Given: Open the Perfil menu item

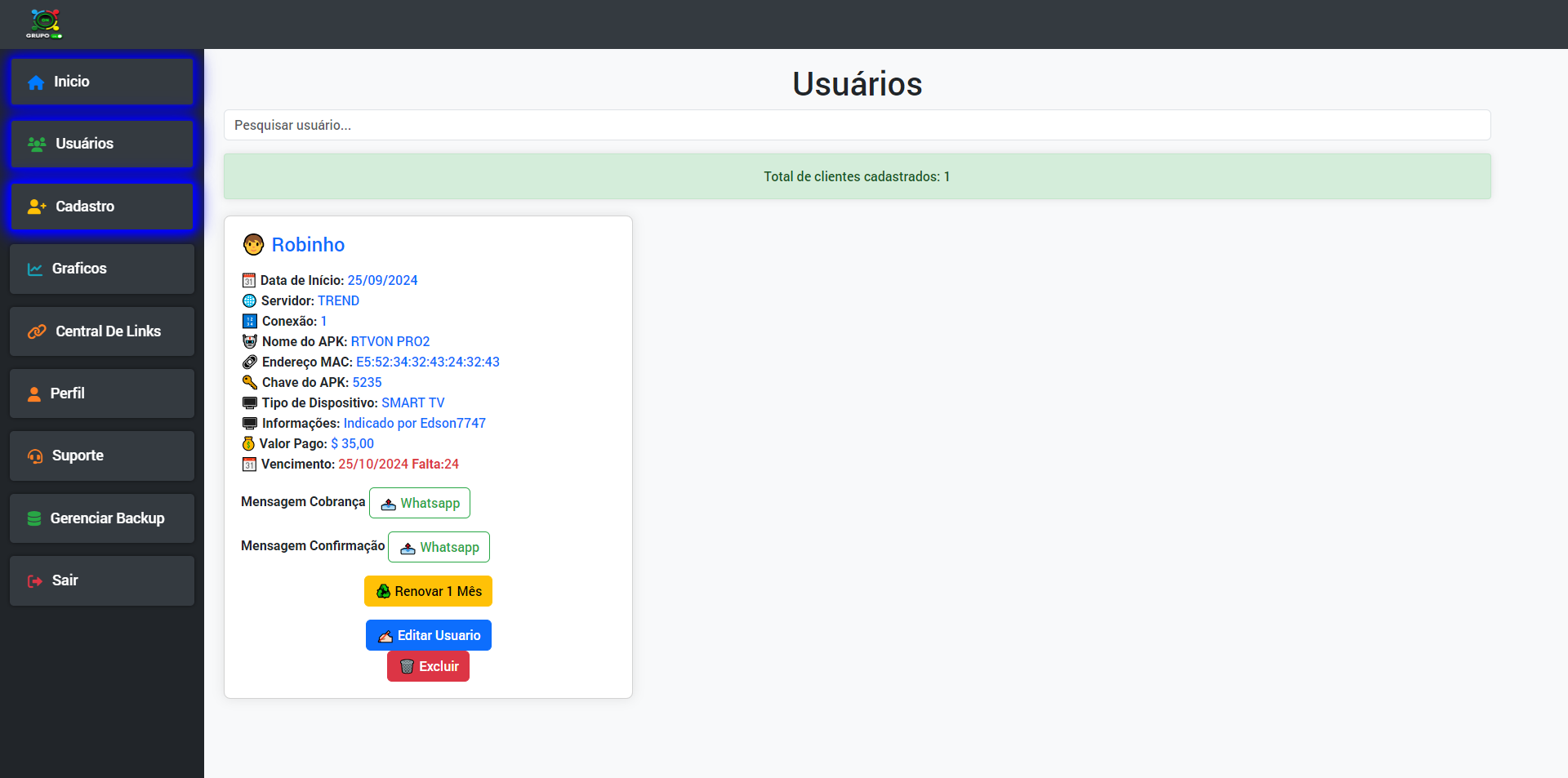Looking at the screenshot, I should pos(102,393).
